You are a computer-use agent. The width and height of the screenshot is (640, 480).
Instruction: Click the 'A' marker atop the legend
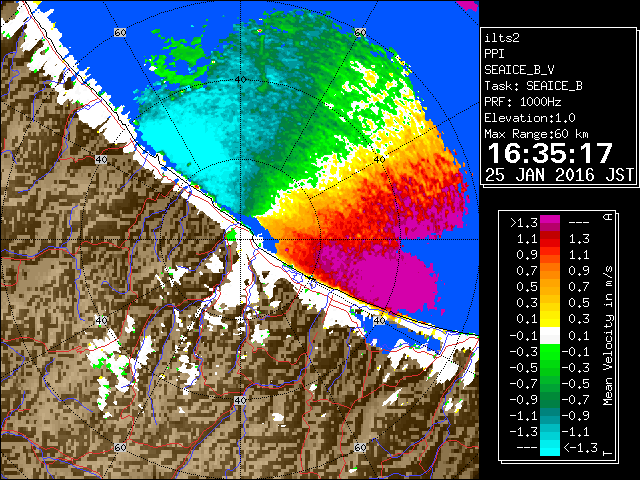(x=608, y=217)
